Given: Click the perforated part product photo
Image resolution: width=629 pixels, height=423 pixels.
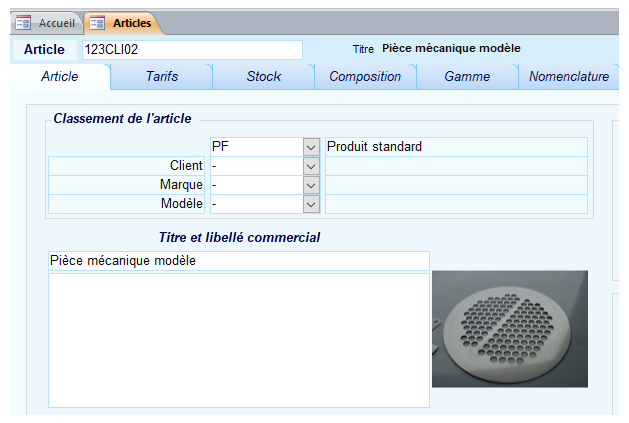Looking at the screenshot, I should (509, 328).
